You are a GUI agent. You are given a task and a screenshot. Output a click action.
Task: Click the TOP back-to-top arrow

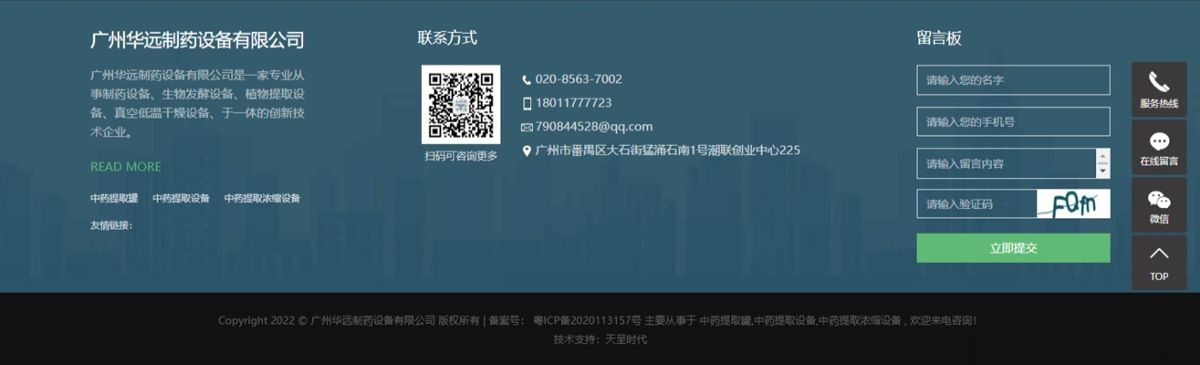[x=1159, y=254]
